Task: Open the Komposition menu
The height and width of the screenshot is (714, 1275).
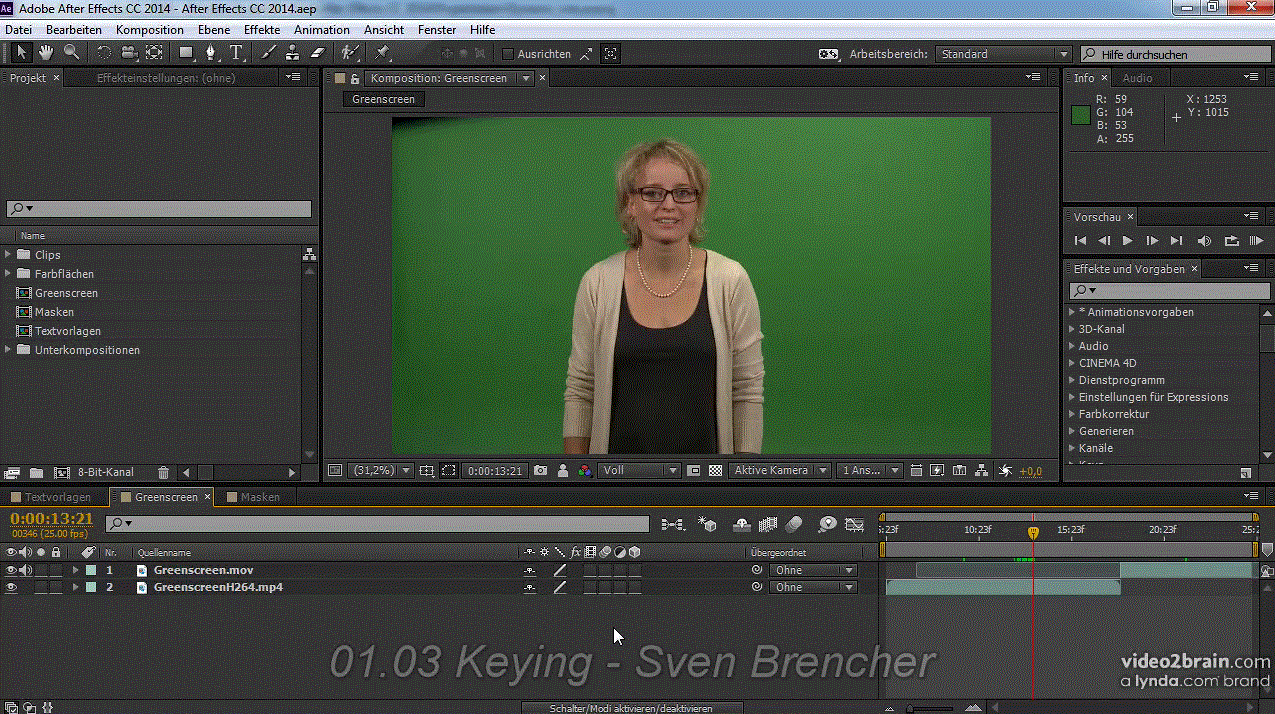Action: tap(149, 30)
